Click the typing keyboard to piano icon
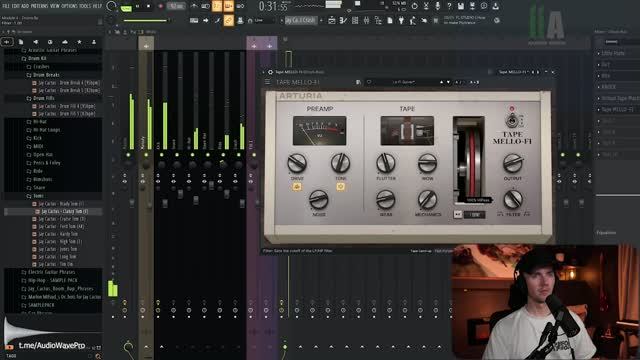 (194, 20)
